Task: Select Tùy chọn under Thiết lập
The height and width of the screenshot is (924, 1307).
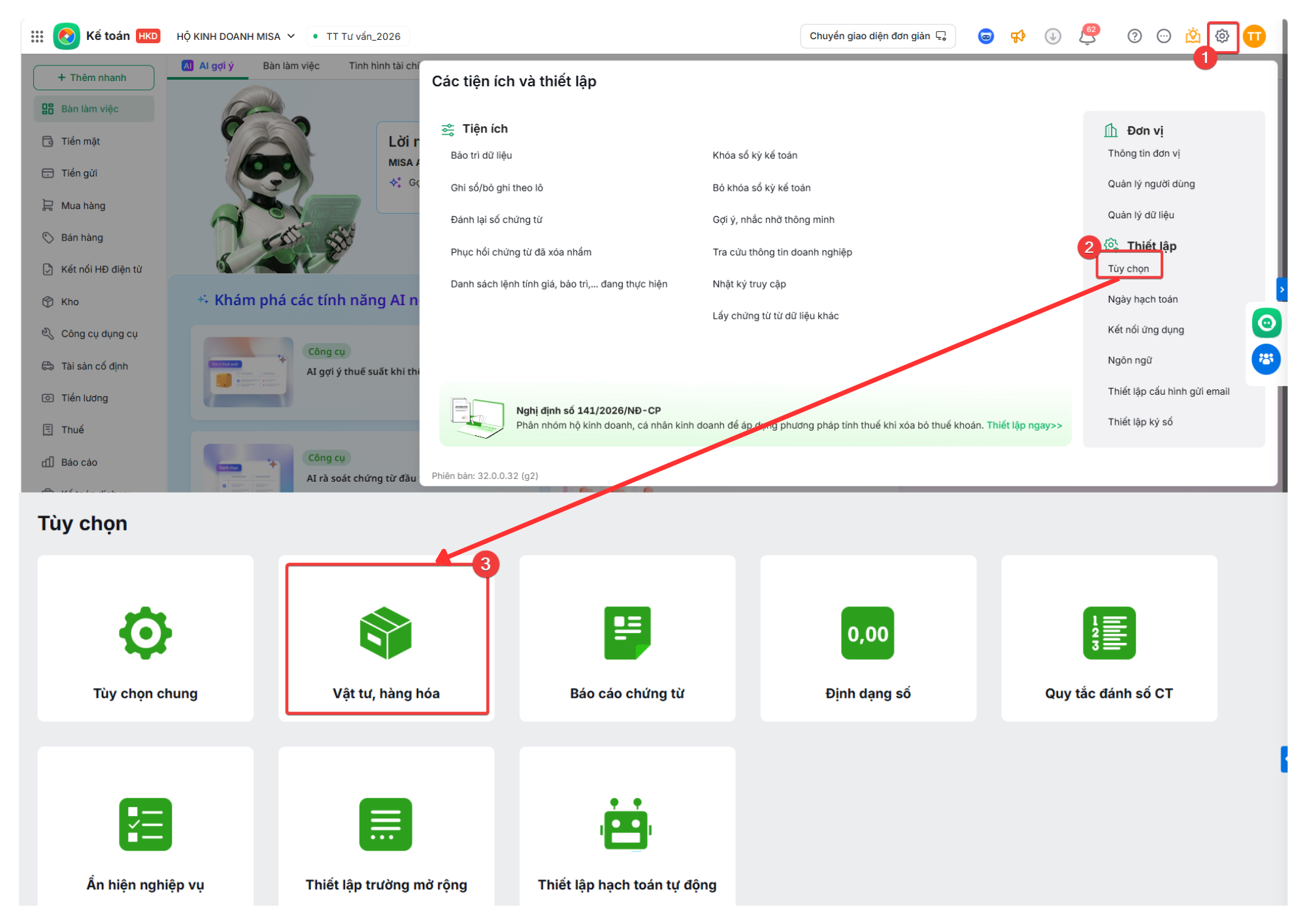Action: (x=1129, y=269)
